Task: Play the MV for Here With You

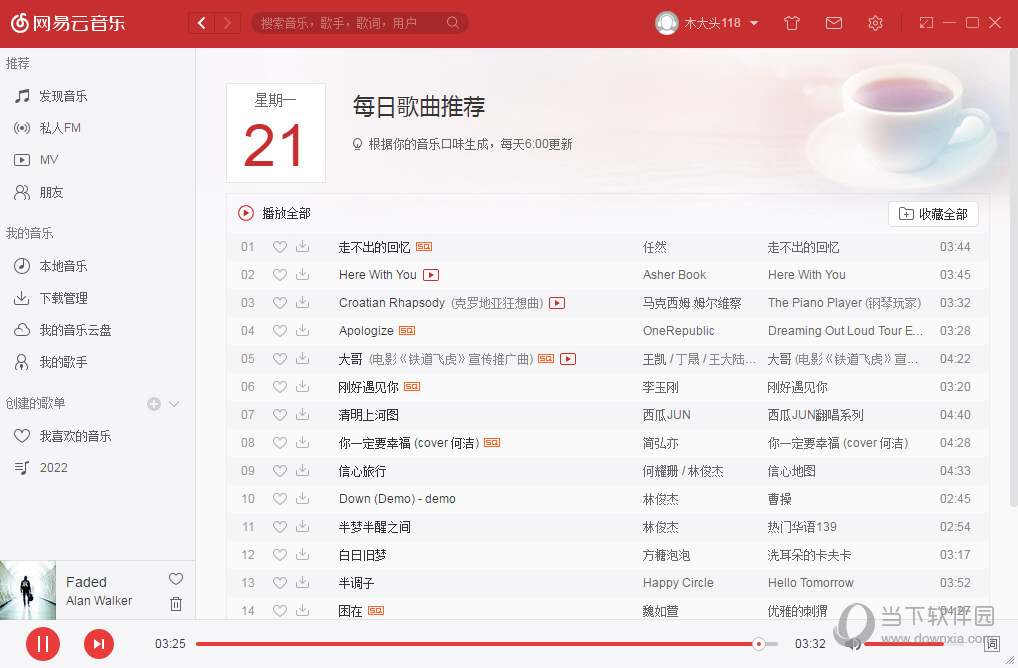Action: click(x=431, y=274)
